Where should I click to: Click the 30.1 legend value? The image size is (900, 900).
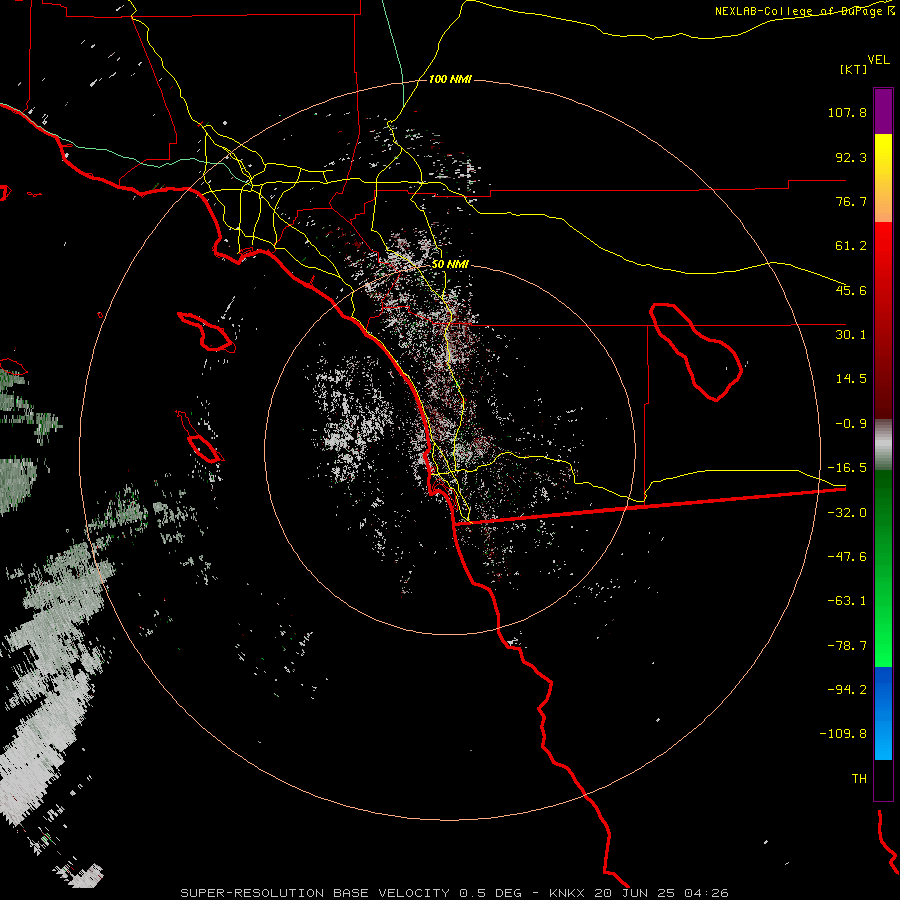coord(851,335)
